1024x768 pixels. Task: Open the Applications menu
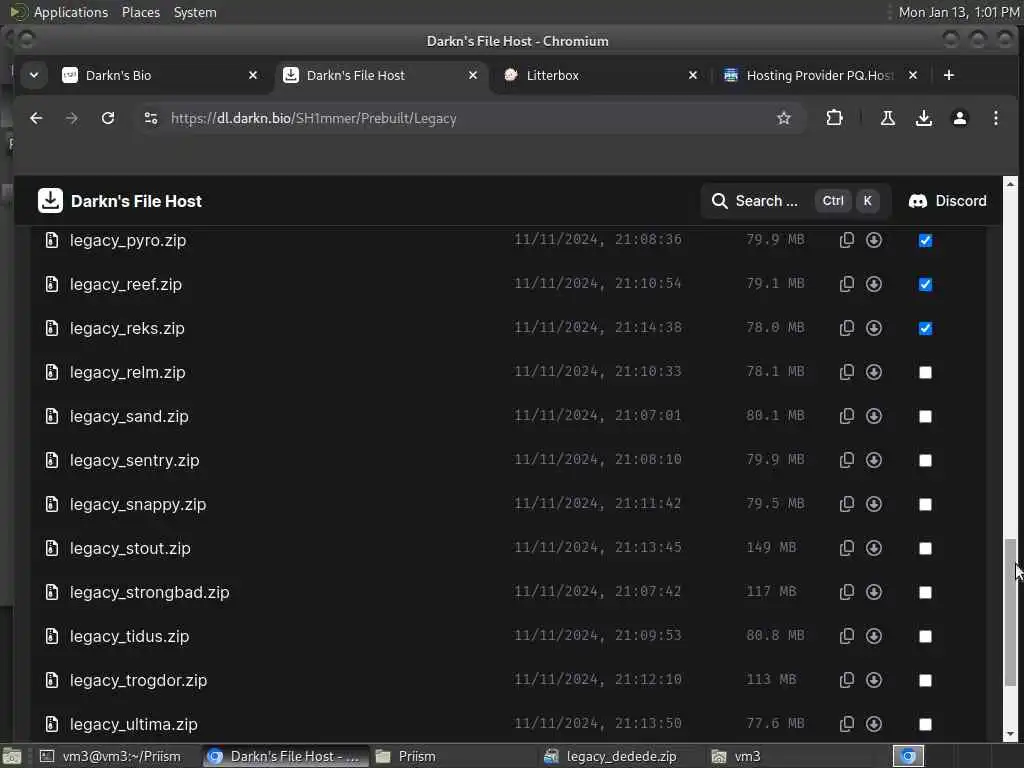[x=71, y=12]
